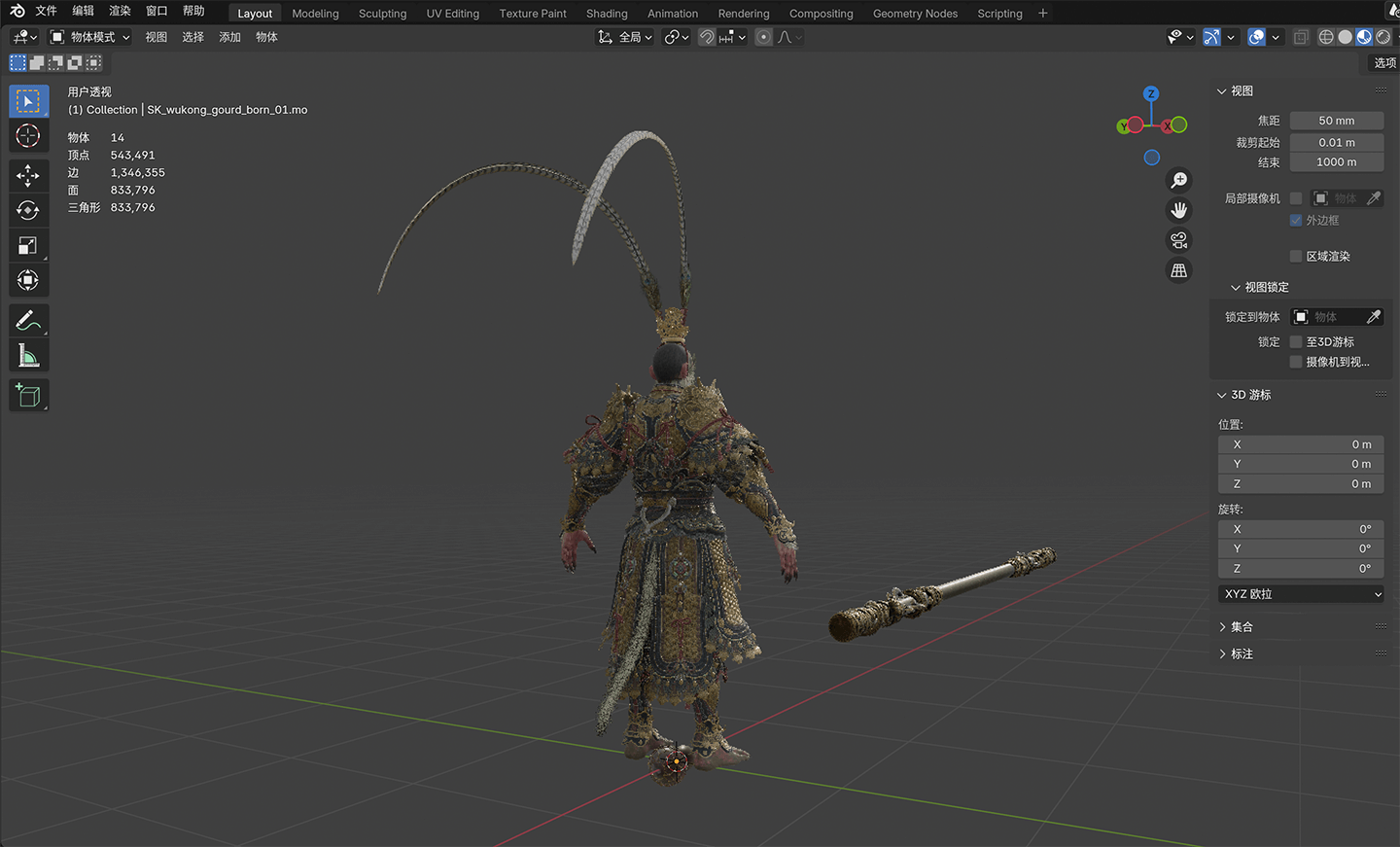1400x847 pixels.
Task: Switch to orthographic view using the grid icon
Action: [1178, 271]
